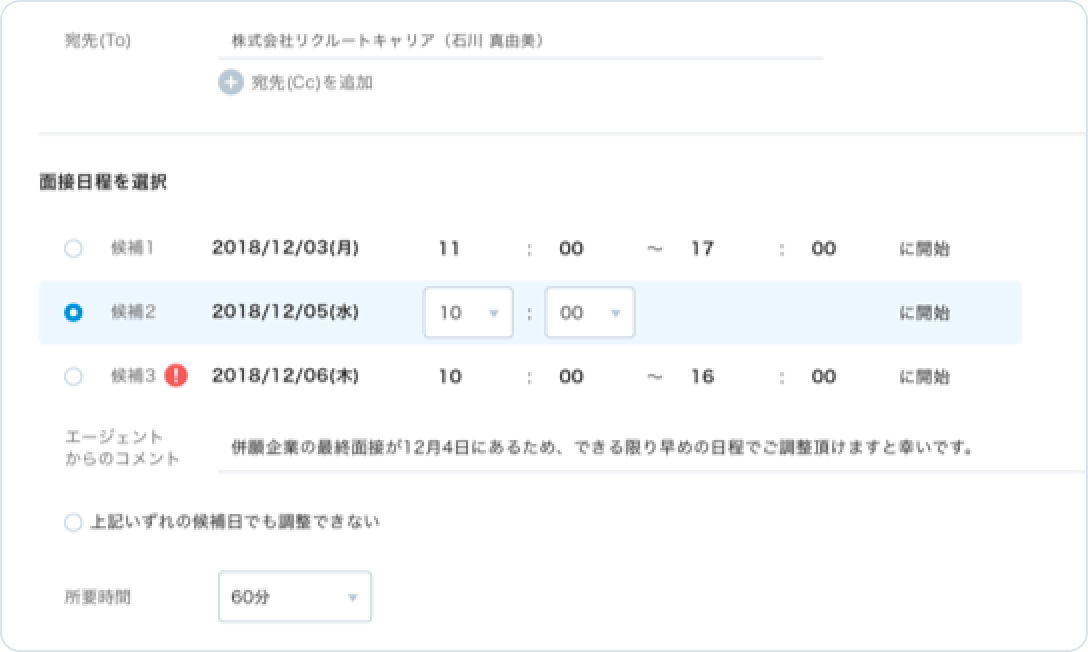
Task: Select the 候補2 radio button
Action: pyautogui.click(x=73, y=313)
